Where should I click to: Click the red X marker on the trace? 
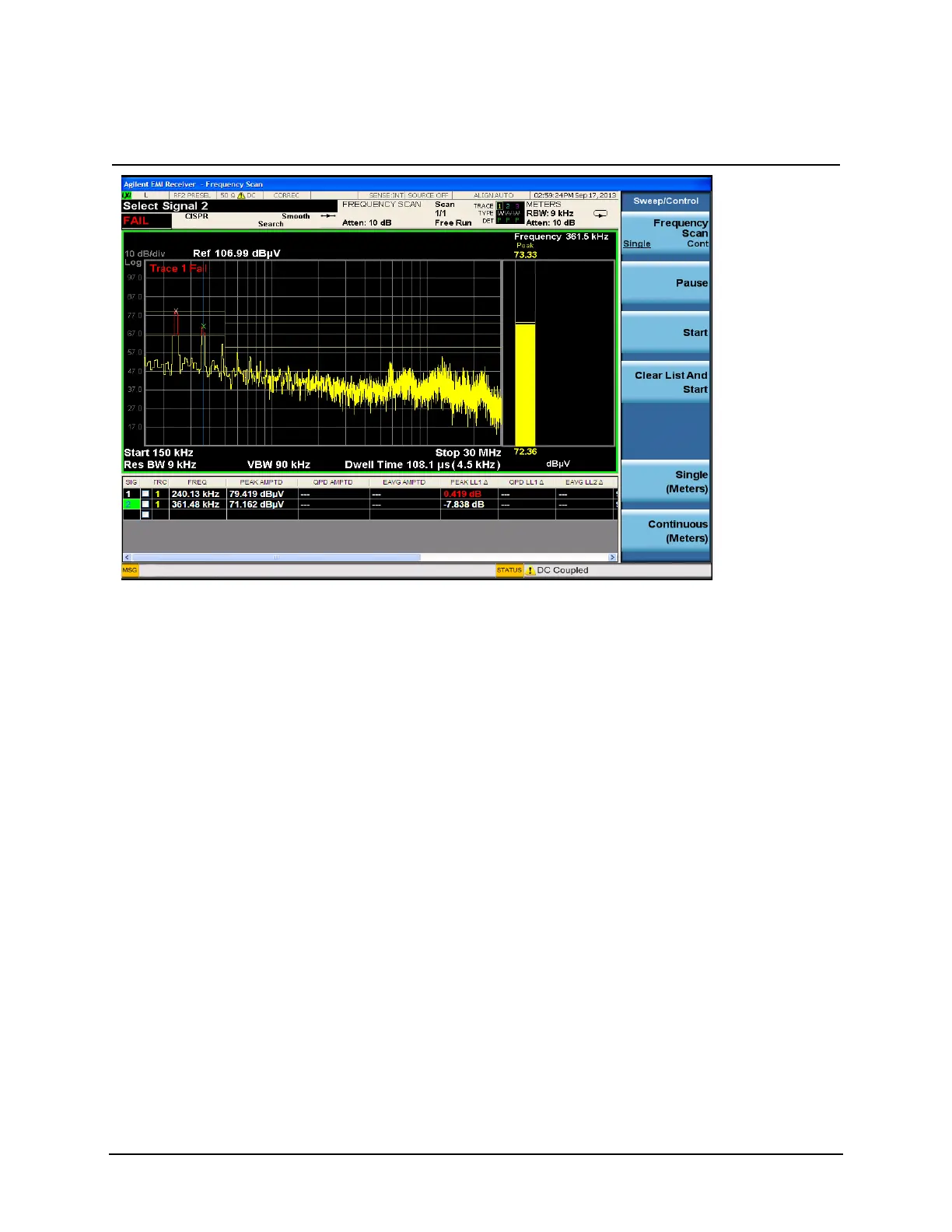tap(176, 311)
